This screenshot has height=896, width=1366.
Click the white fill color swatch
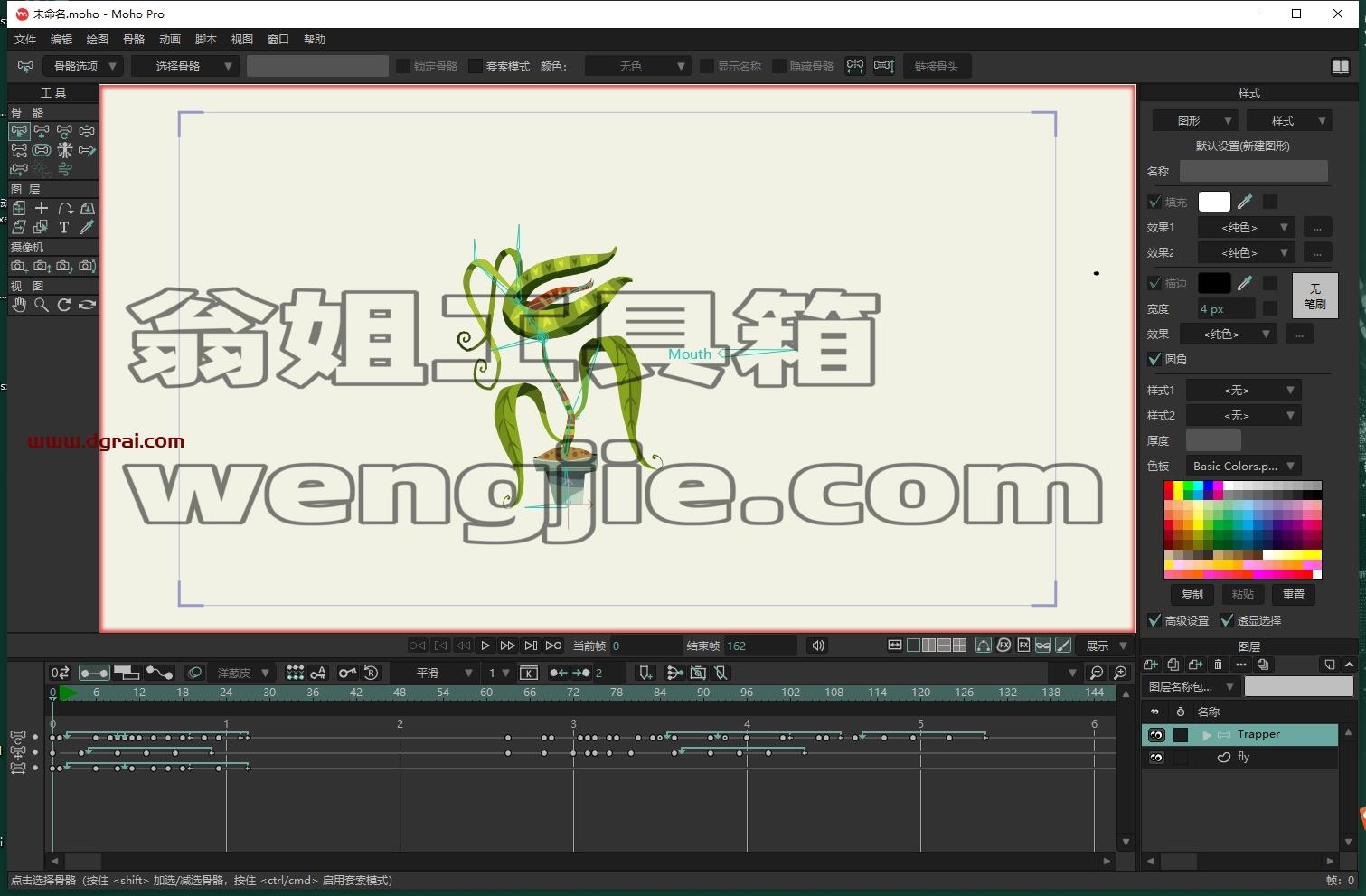1214,202
